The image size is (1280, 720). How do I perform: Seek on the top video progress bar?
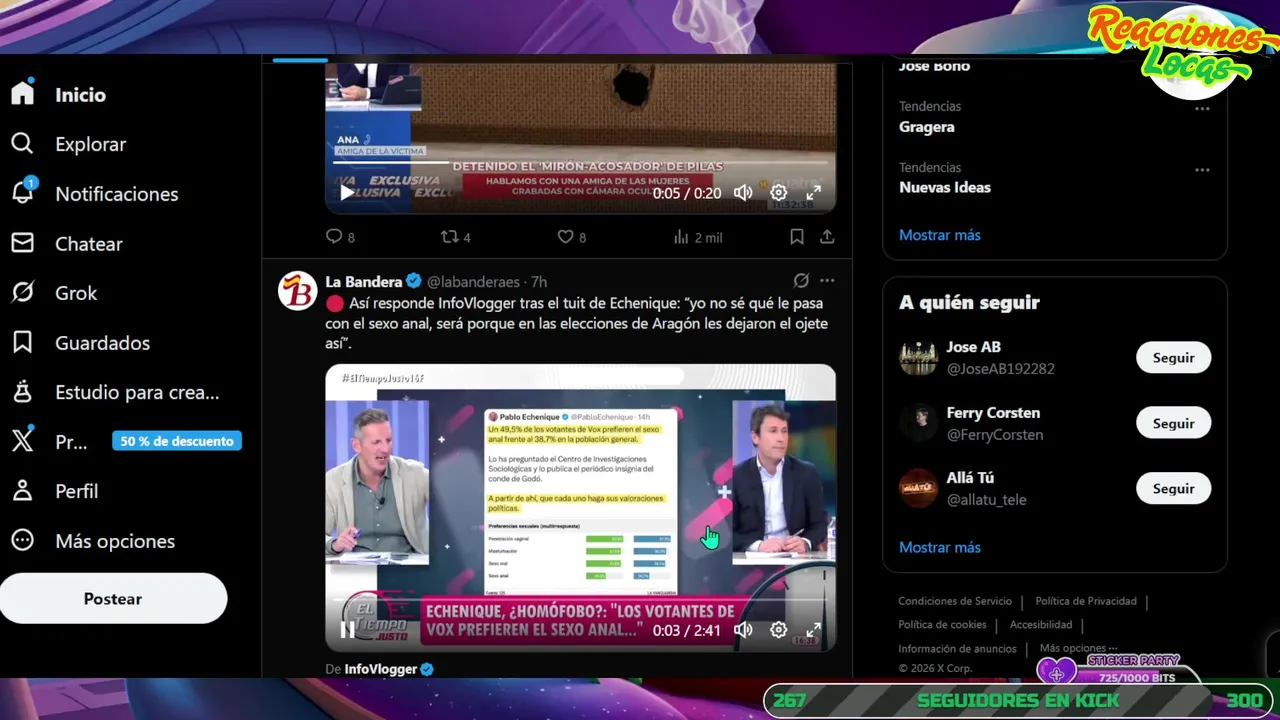pos(581,163)
